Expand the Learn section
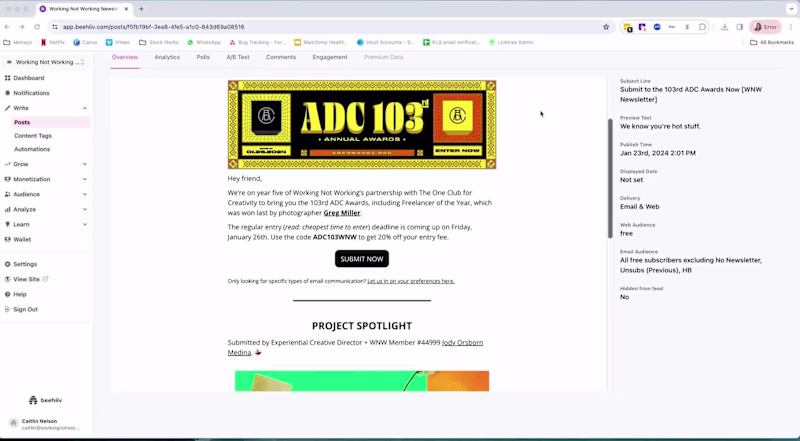 pos(85,225)
